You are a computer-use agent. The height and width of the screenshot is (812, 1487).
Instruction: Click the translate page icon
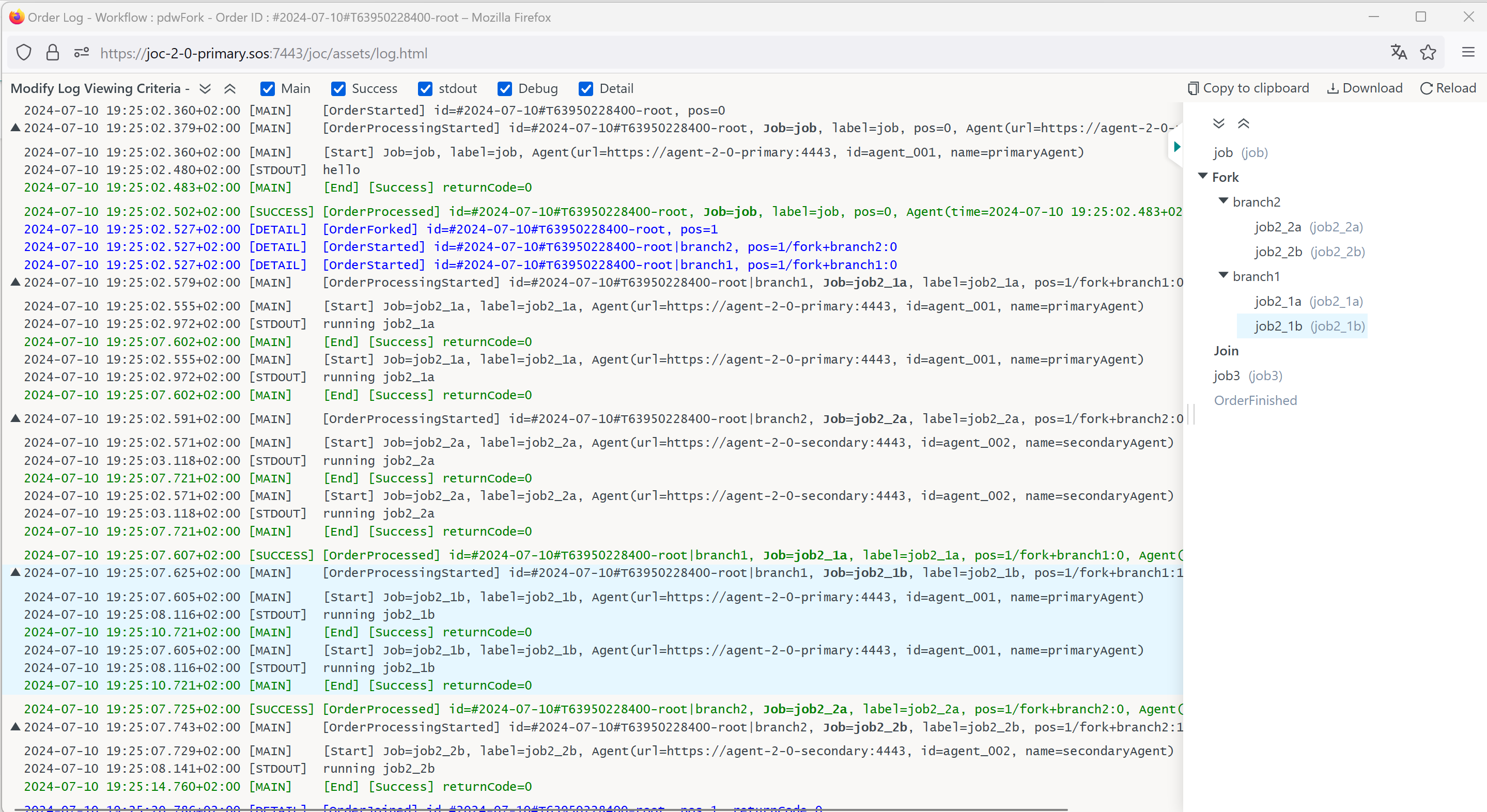tap(1398, 53)
